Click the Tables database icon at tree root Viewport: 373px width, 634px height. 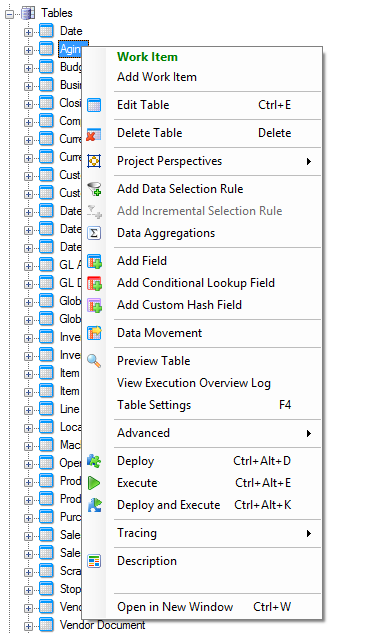tap(28, 13)
